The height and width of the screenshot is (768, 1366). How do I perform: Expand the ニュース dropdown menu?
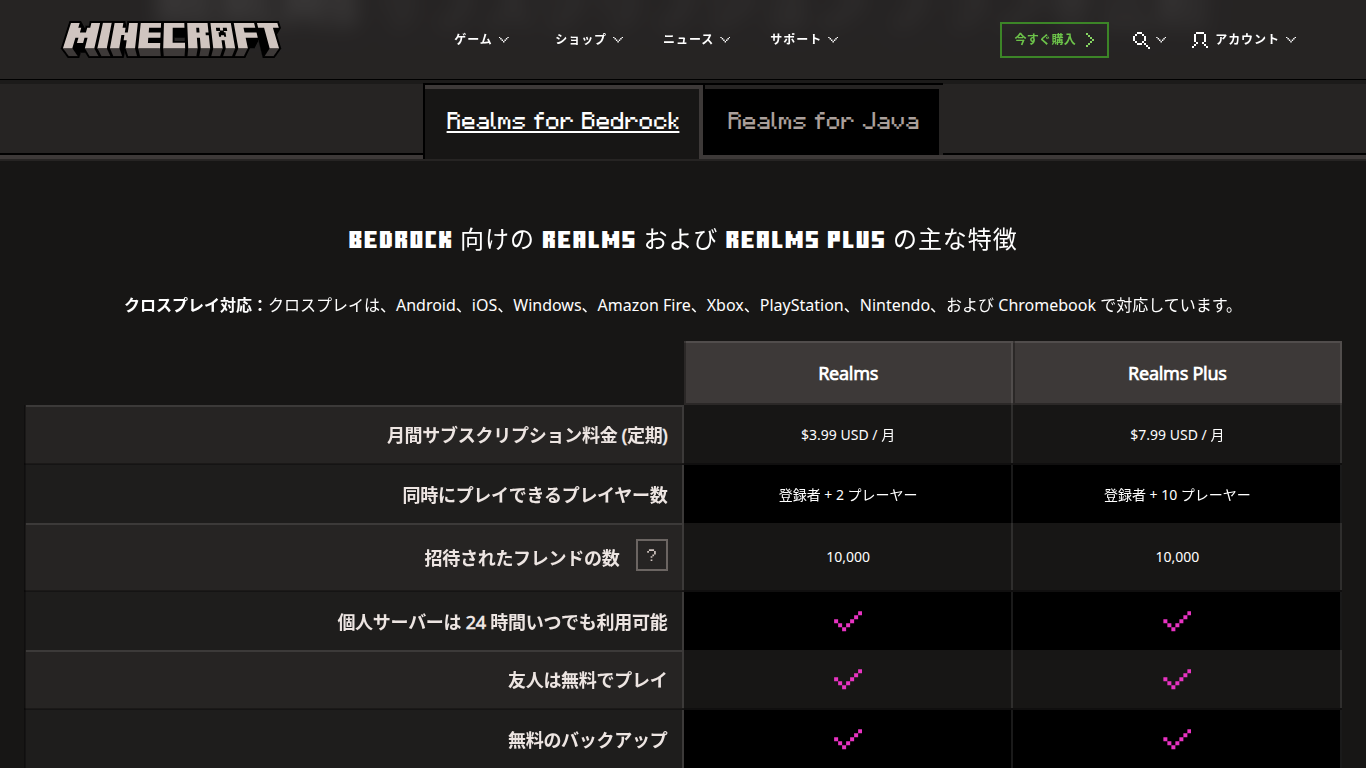pos(696,40)
